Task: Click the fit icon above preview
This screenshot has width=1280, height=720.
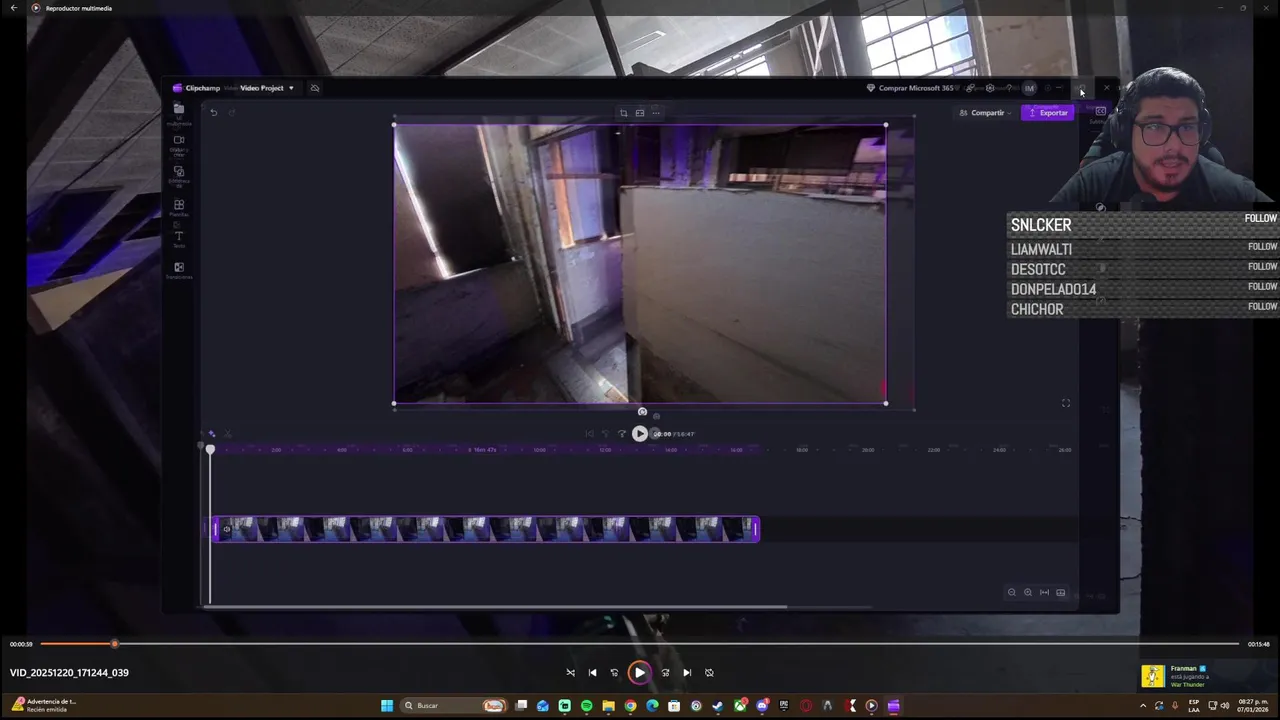Action: coord(640,113)
